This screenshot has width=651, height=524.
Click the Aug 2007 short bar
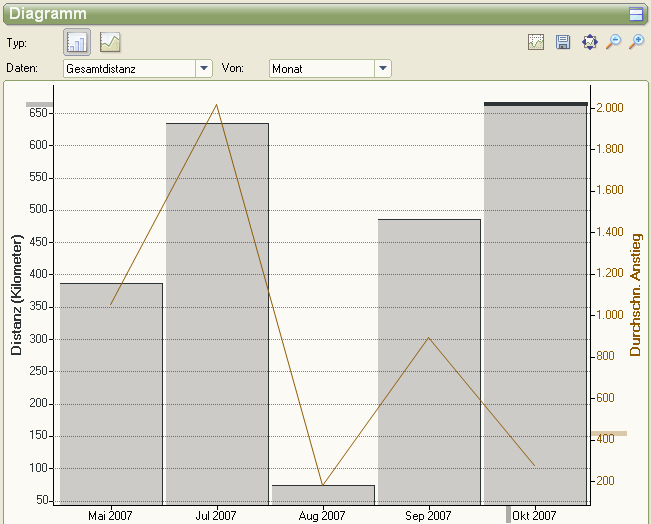tap(323, 493)
